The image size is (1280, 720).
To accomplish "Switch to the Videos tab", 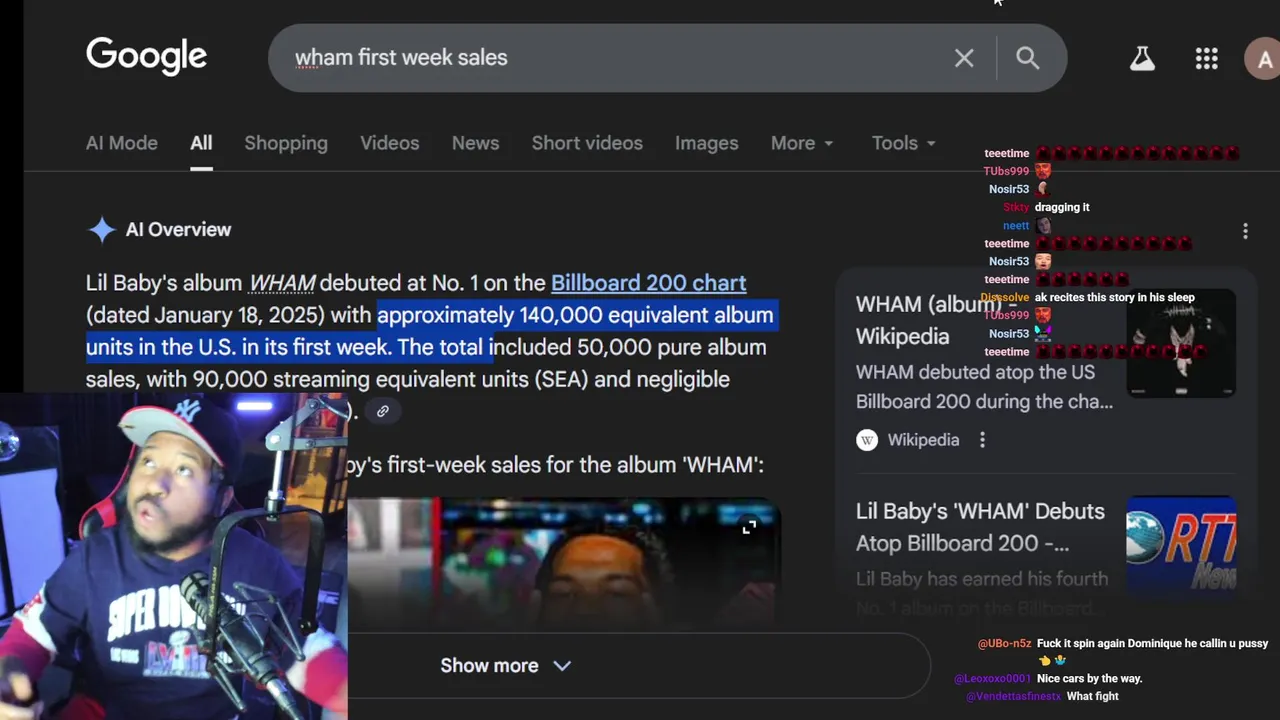I will (389, 143).
